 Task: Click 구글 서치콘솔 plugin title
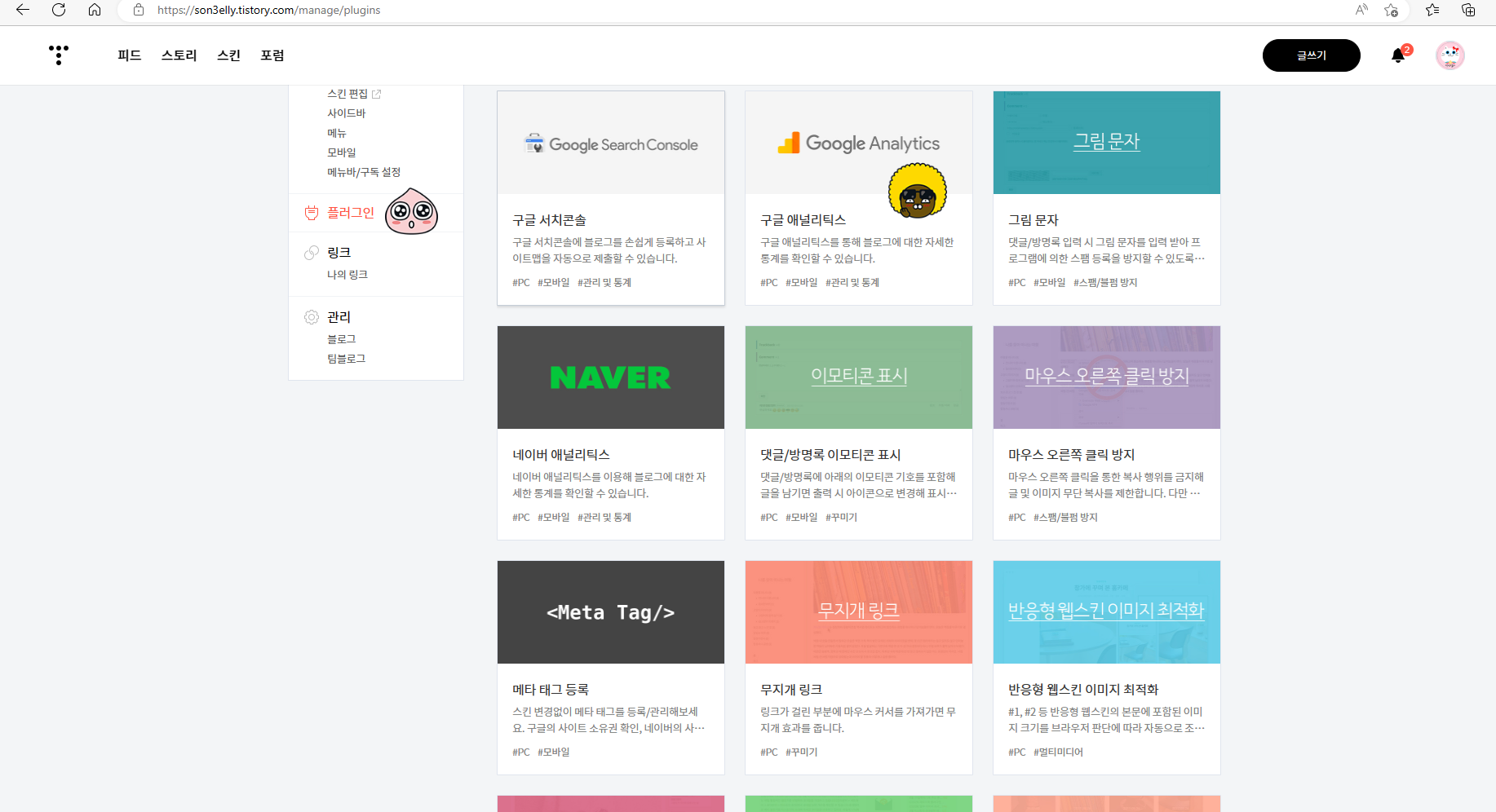(x=549, y=220)
